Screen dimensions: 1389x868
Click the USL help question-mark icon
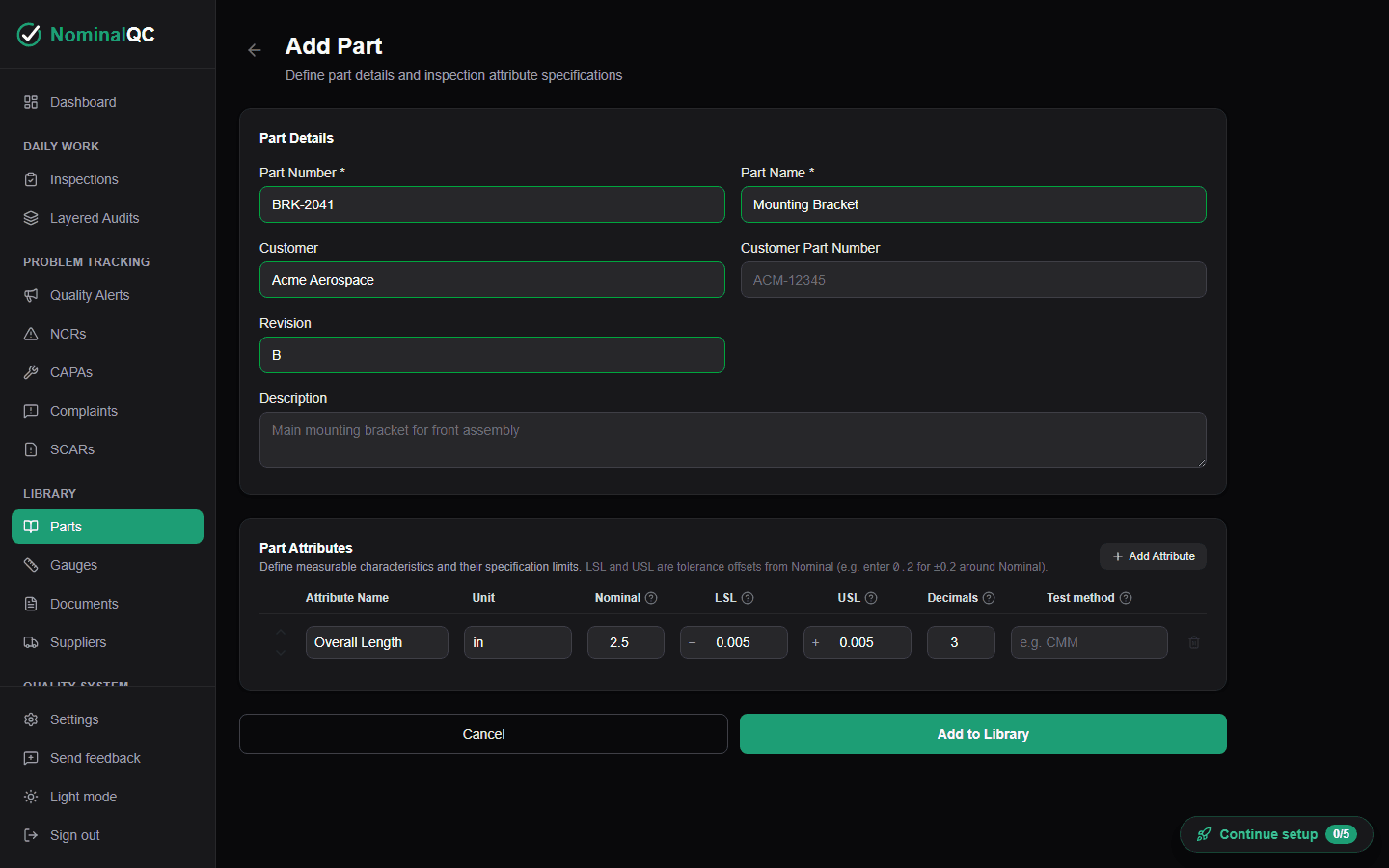[x=871, y=598]
